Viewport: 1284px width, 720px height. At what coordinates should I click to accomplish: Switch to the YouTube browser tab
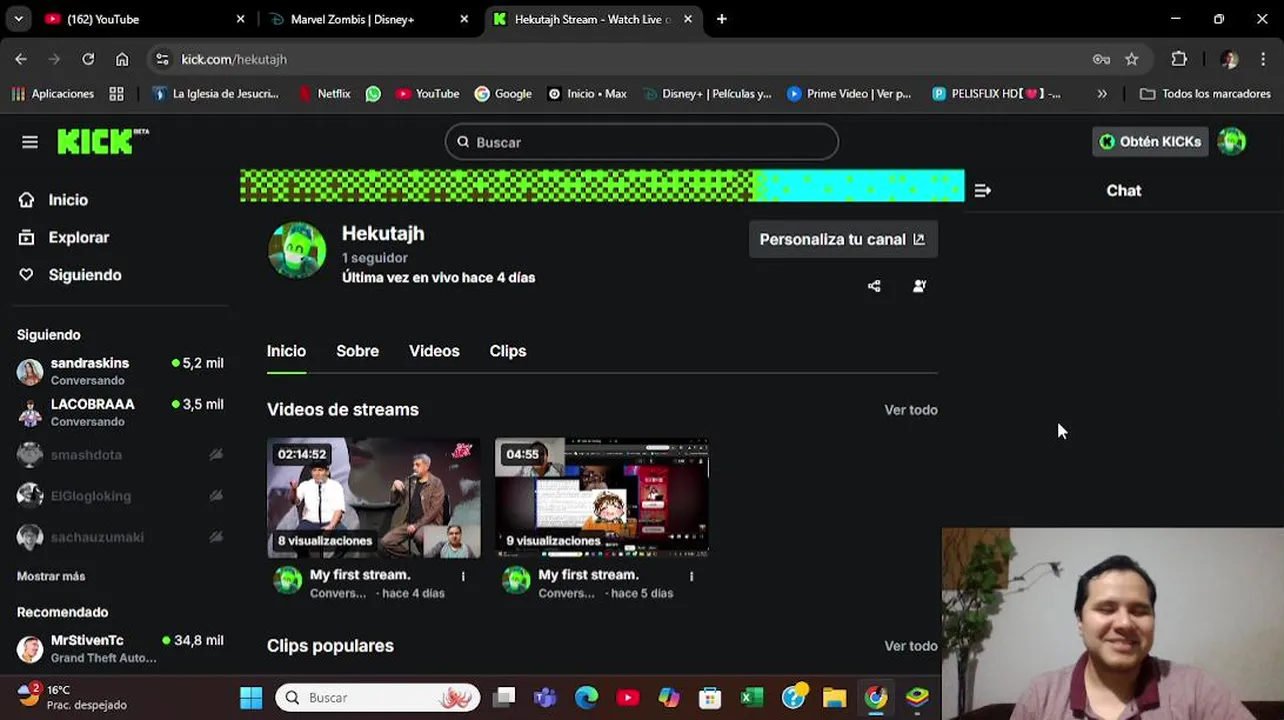[142, 19]
